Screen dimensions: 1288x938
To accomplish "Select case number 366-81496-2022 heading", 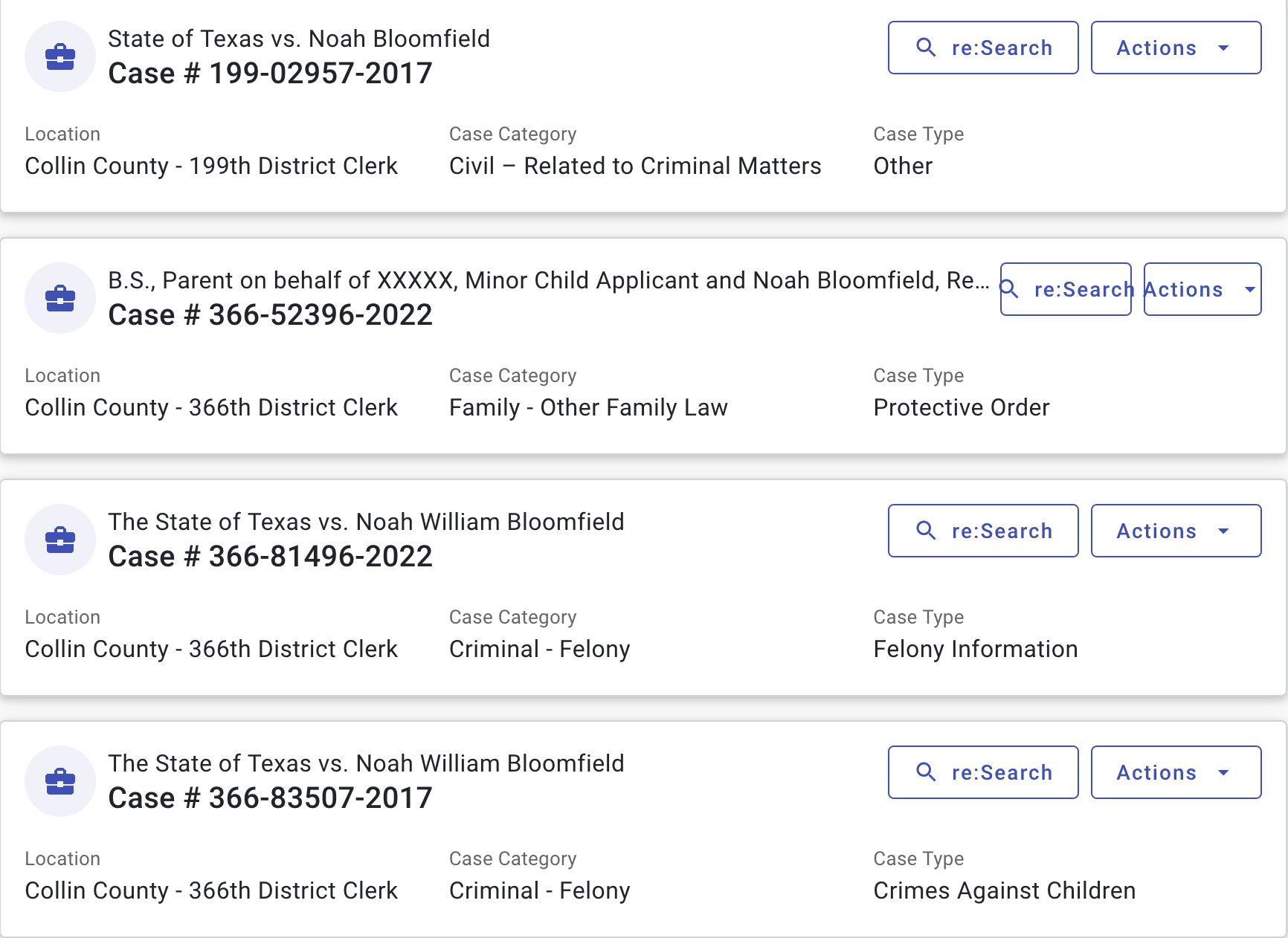I will [270, 557].
